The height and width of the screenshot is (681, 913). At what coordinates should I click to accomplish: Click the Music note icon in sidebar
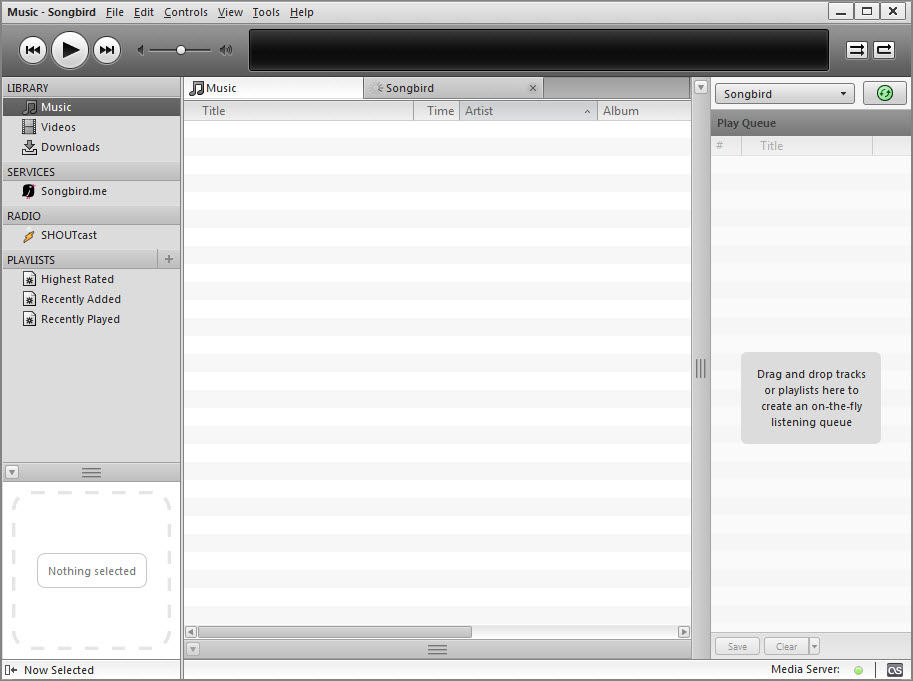(x=29, y=107)
